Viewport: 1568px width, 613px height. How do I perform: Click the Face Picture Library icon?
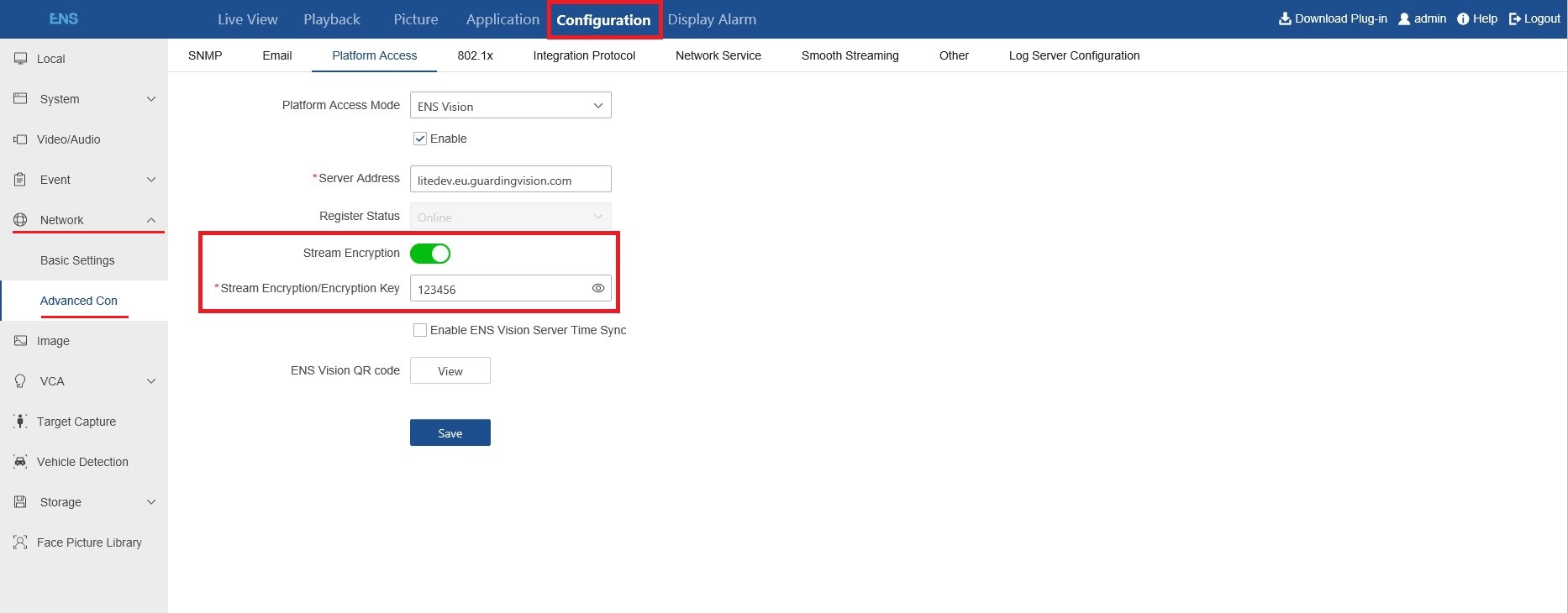20,542
